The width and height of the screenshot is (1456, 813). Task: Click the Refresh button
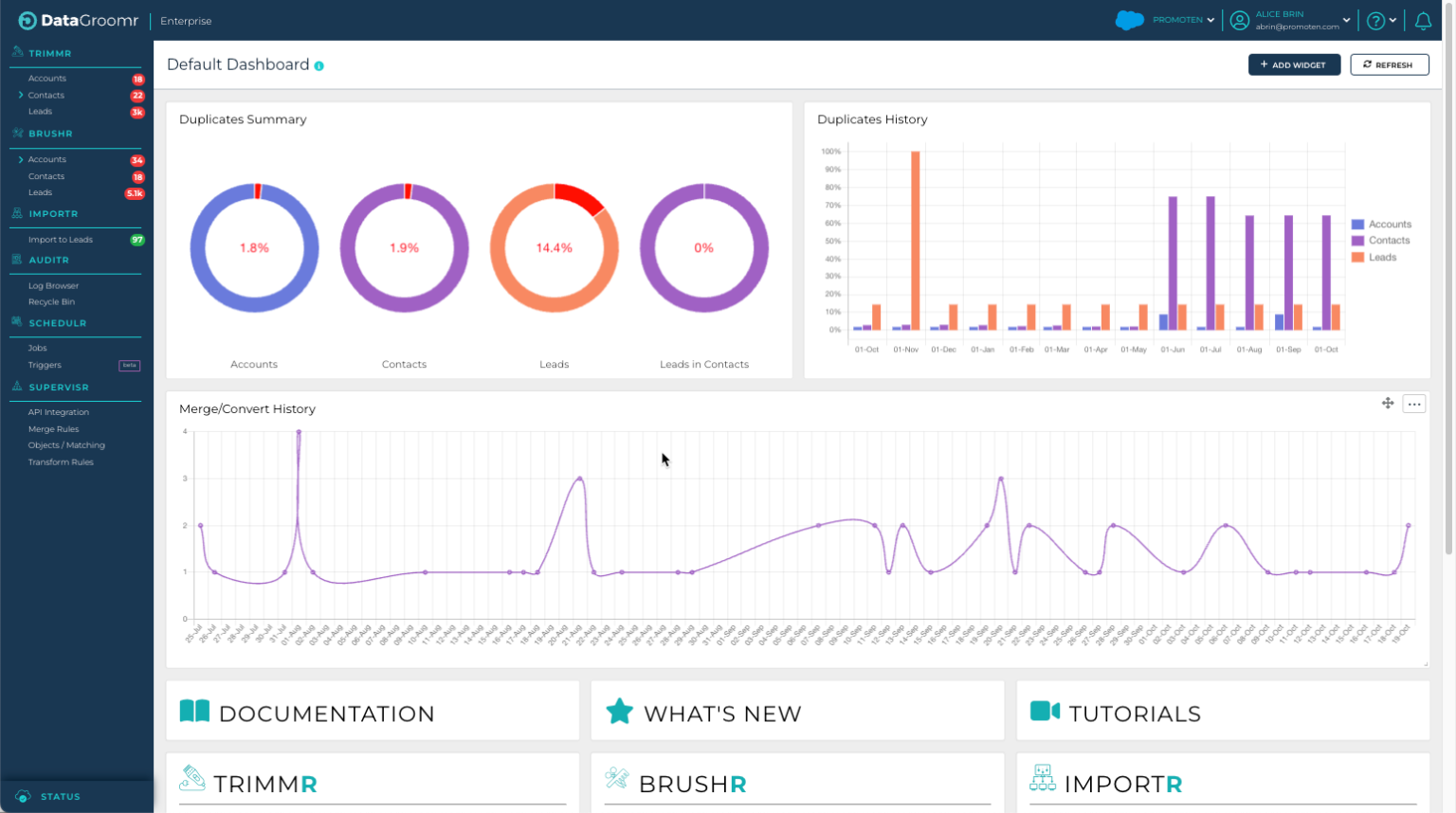pos(1389,64)
